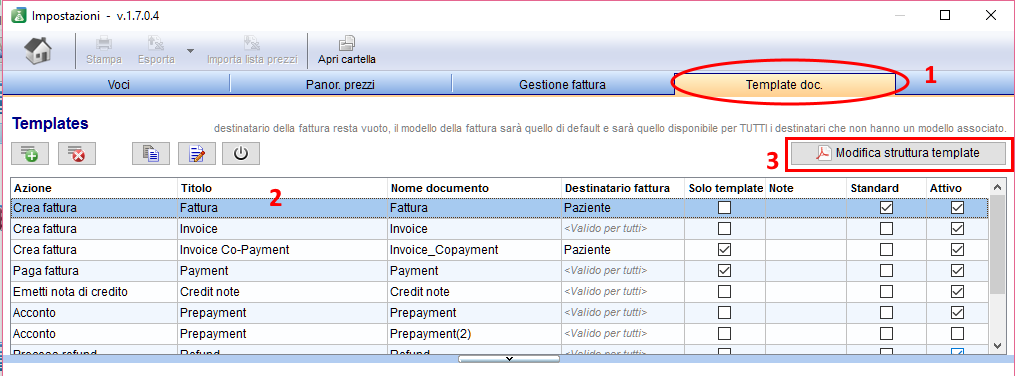
Task: Click the Attivo column header
Action: pos(957,188)
